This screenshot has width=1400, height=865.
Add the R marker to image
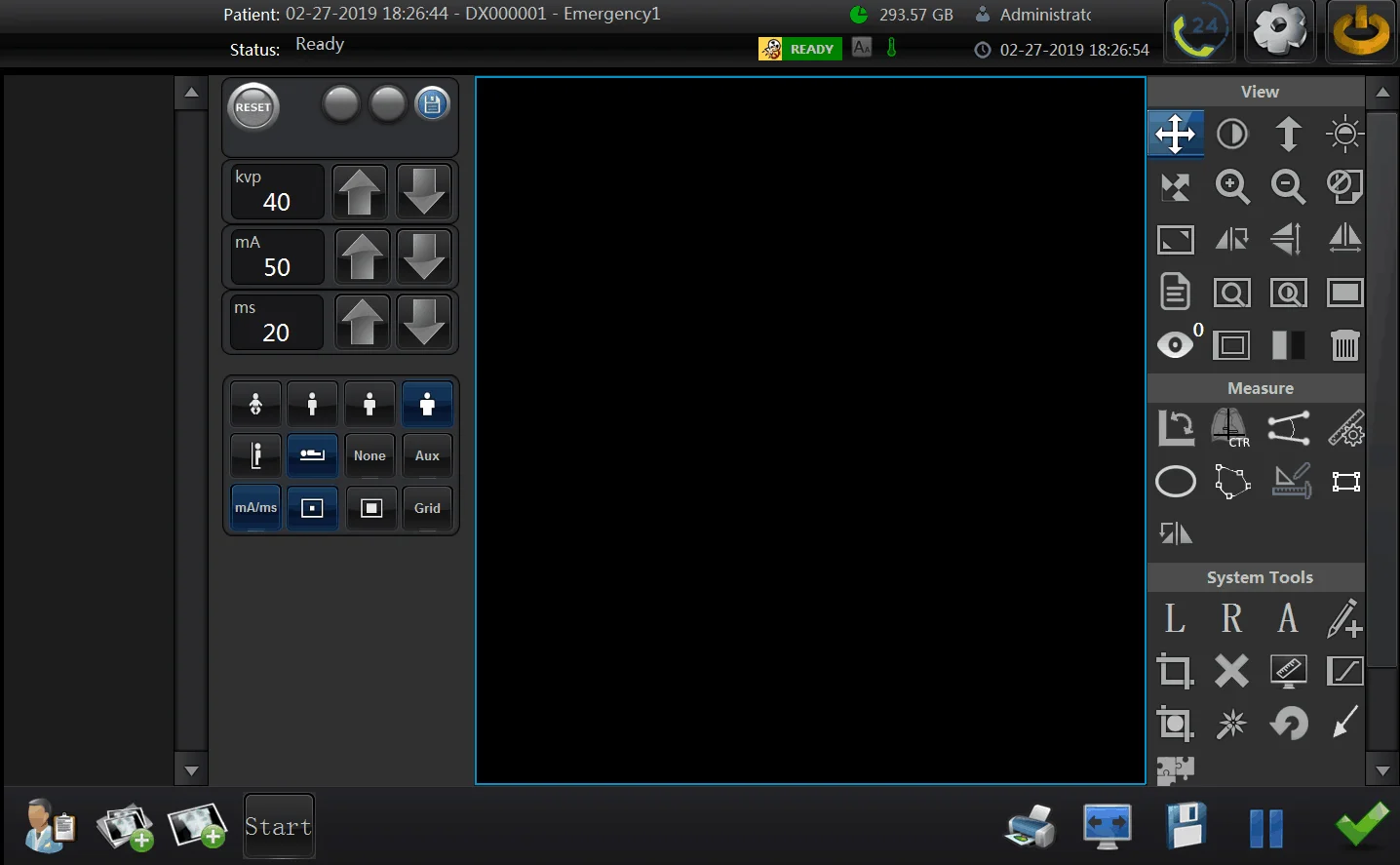[x=1232, y=618]
